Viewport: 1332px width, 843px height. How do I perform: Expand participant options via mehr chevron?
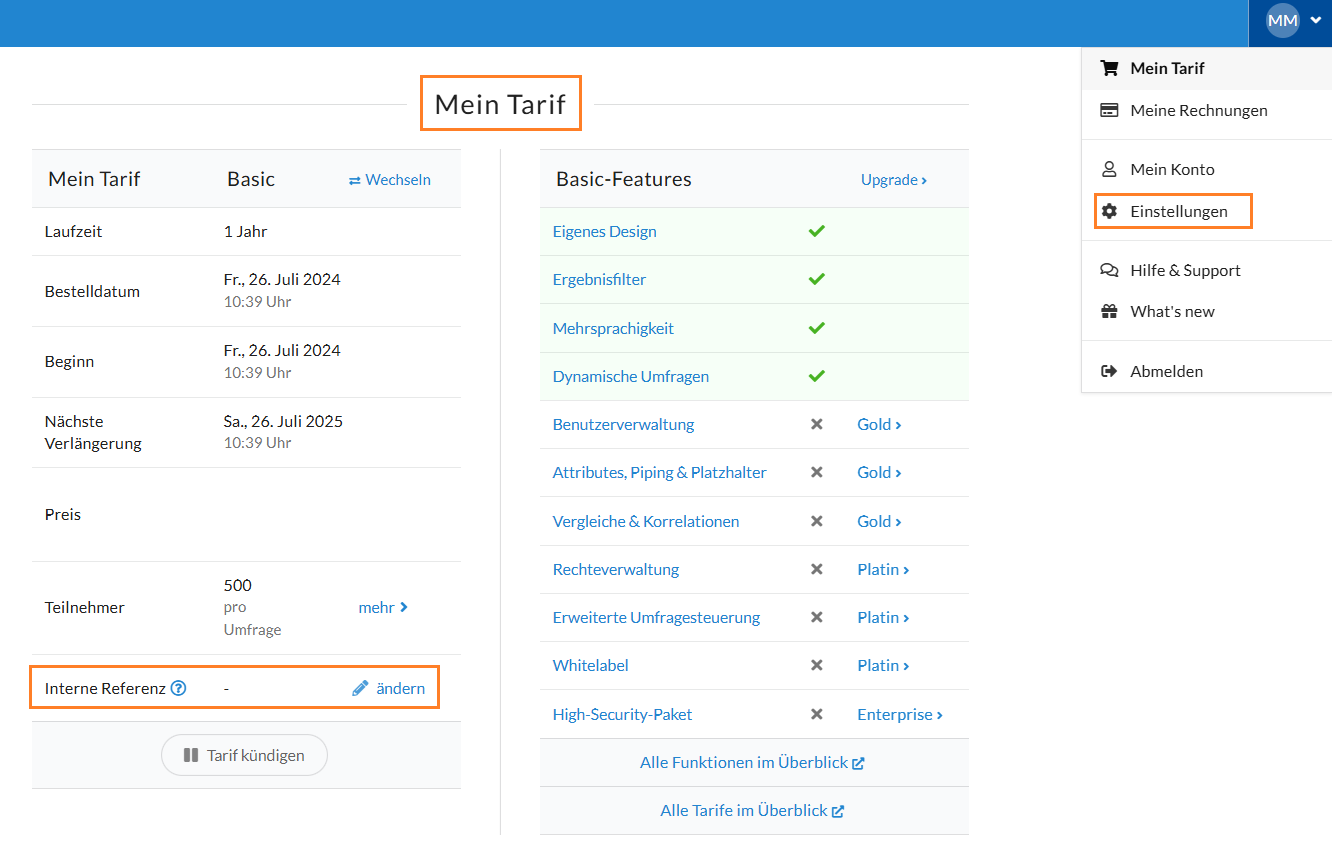click(x=383, y=607)
